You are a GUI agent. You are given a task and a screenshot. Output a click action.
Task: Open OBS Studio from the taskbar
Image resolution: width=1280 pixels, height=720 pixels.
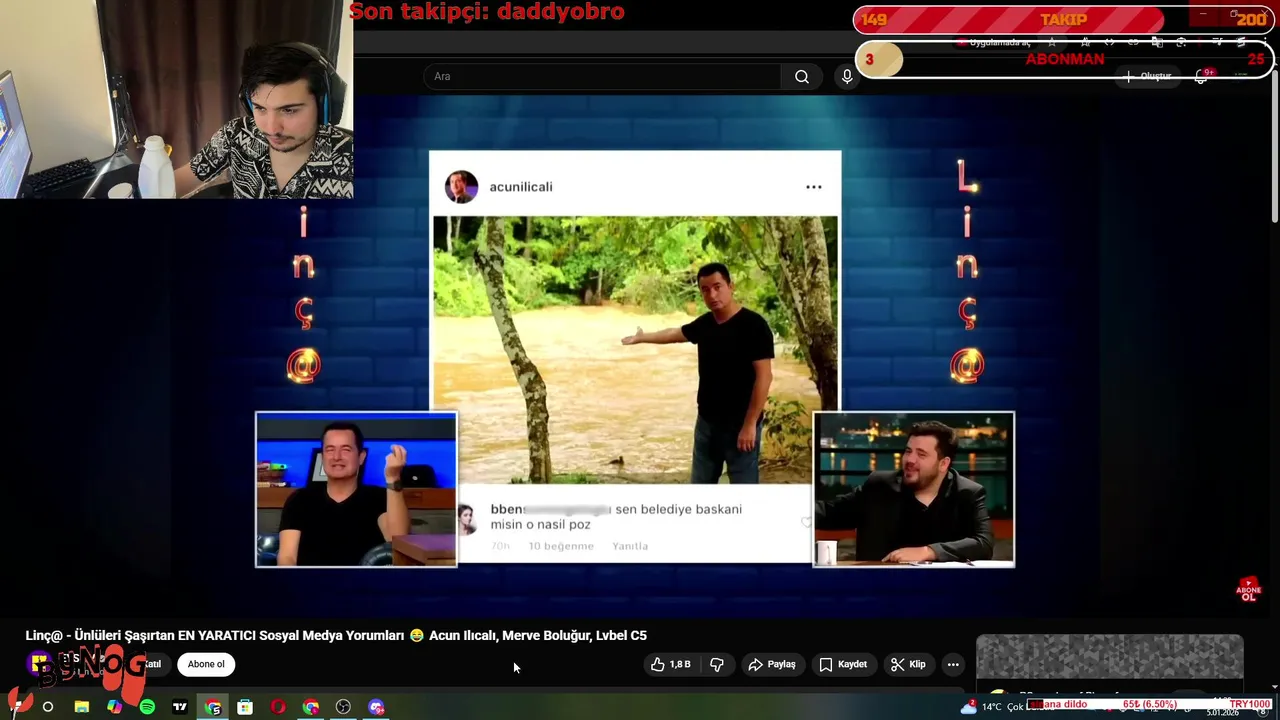pyautogui.click(x=343, y=707)
